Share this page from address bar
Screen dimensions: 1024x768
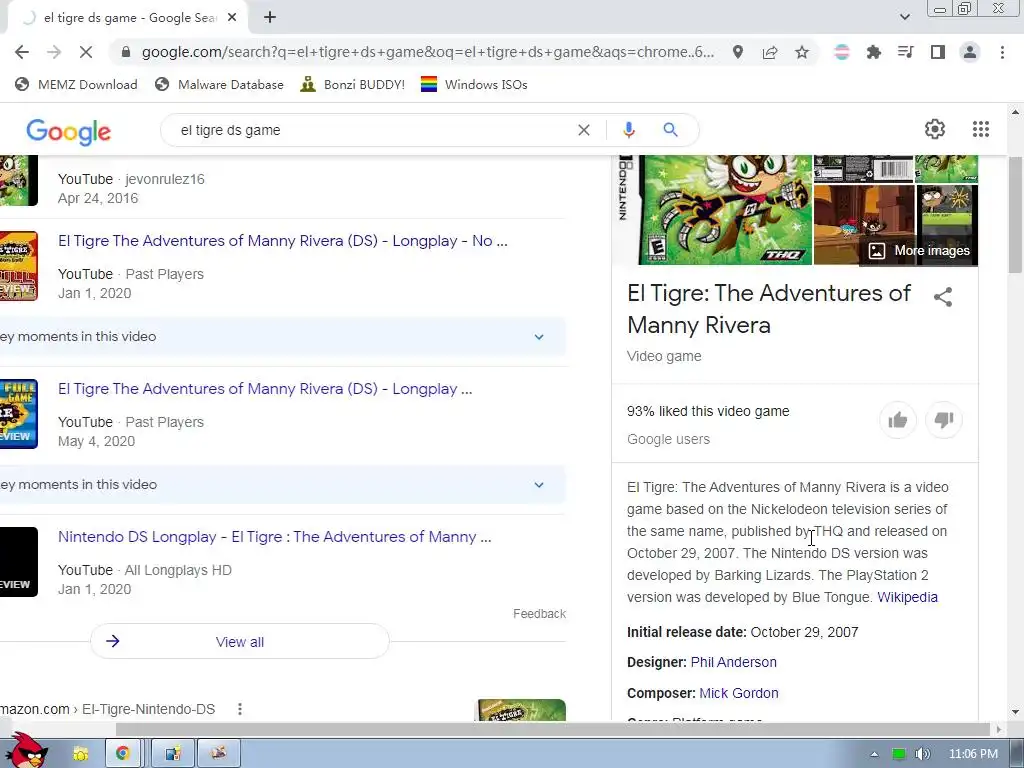(770, 52)
